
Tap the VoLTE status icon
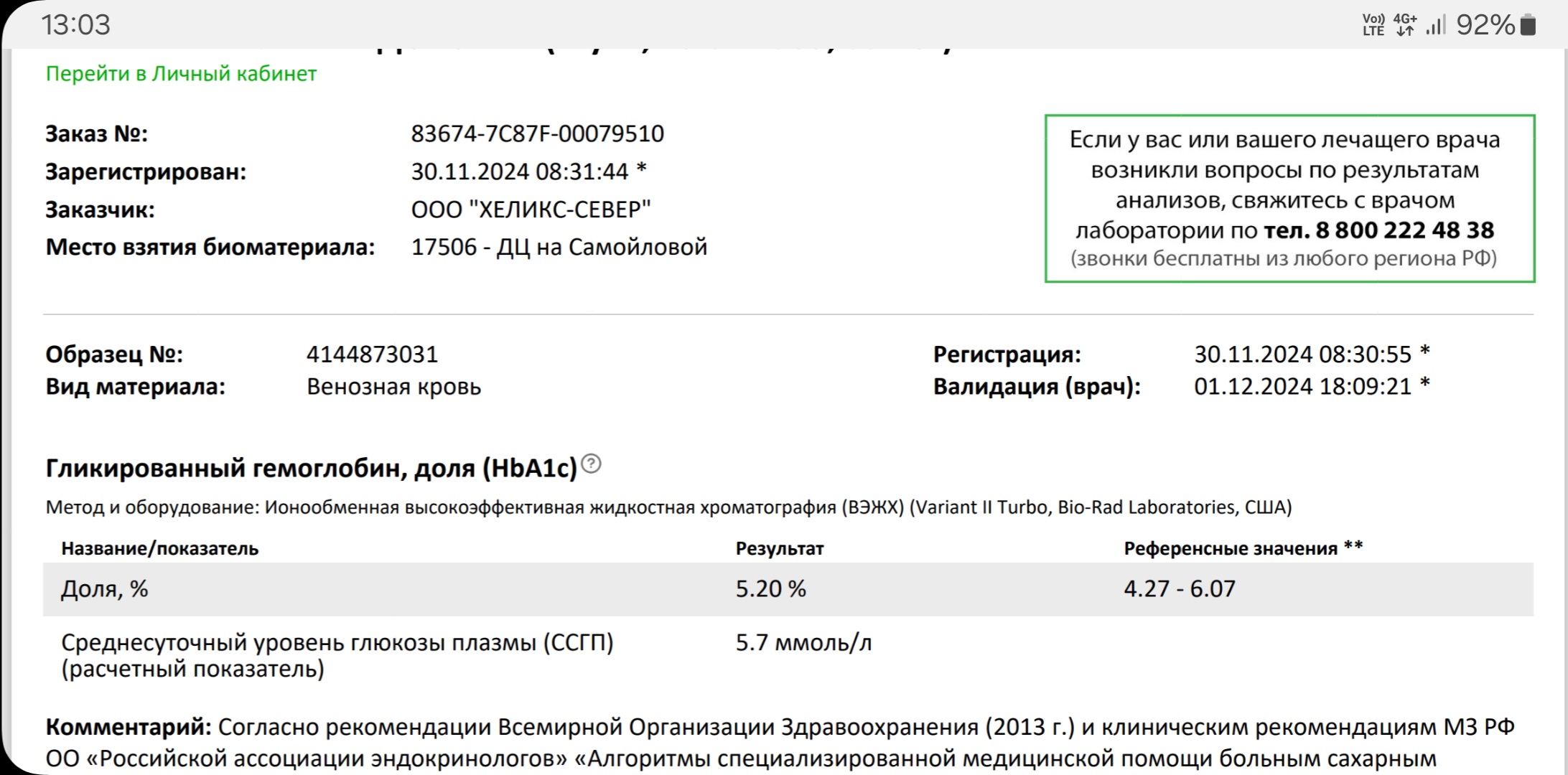(x=1373, y=25)
